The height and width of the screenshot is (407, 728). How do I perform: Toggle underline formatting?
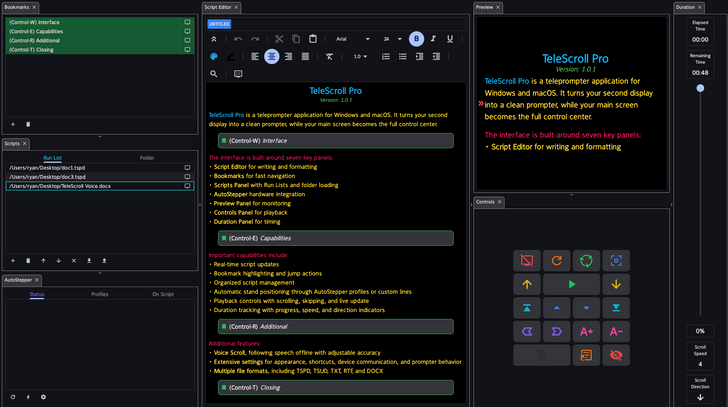pyautogui.click(x=450, y=39)
